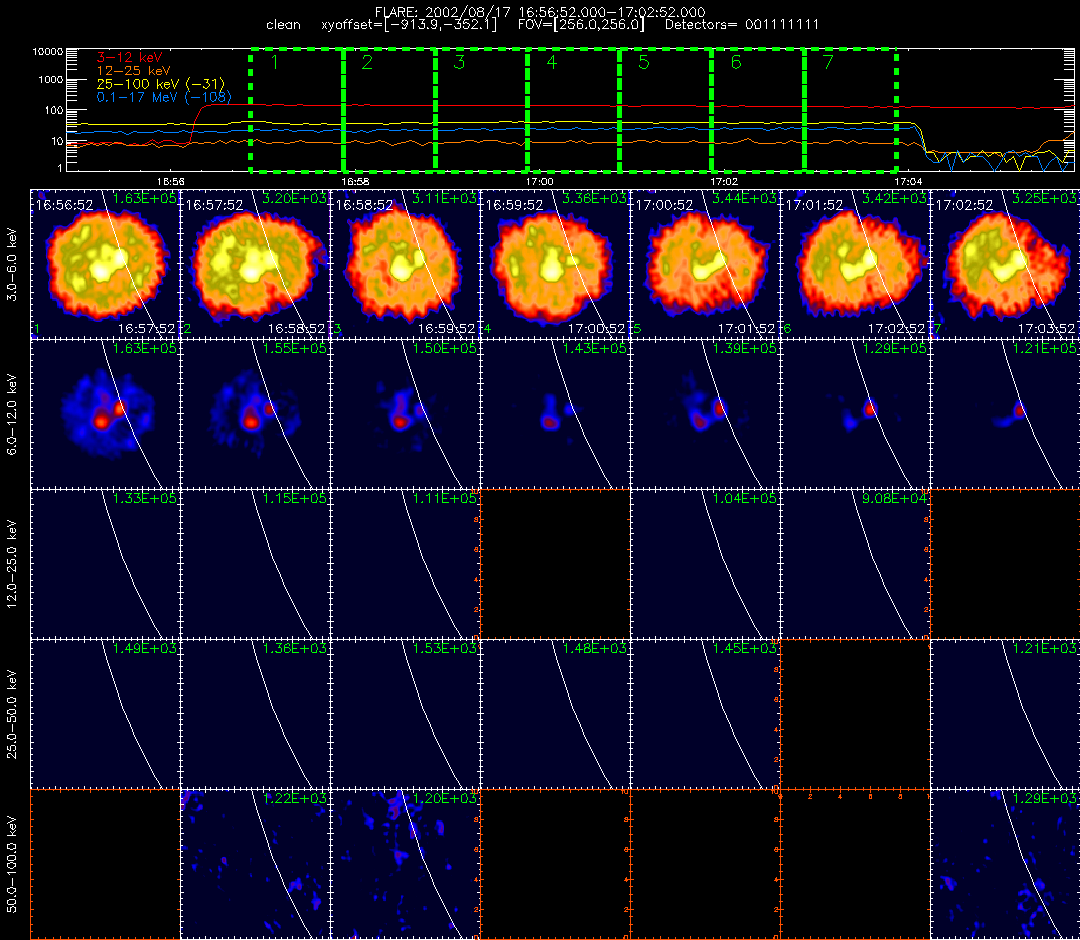Click interval marker 2 in the light curve

367,62
